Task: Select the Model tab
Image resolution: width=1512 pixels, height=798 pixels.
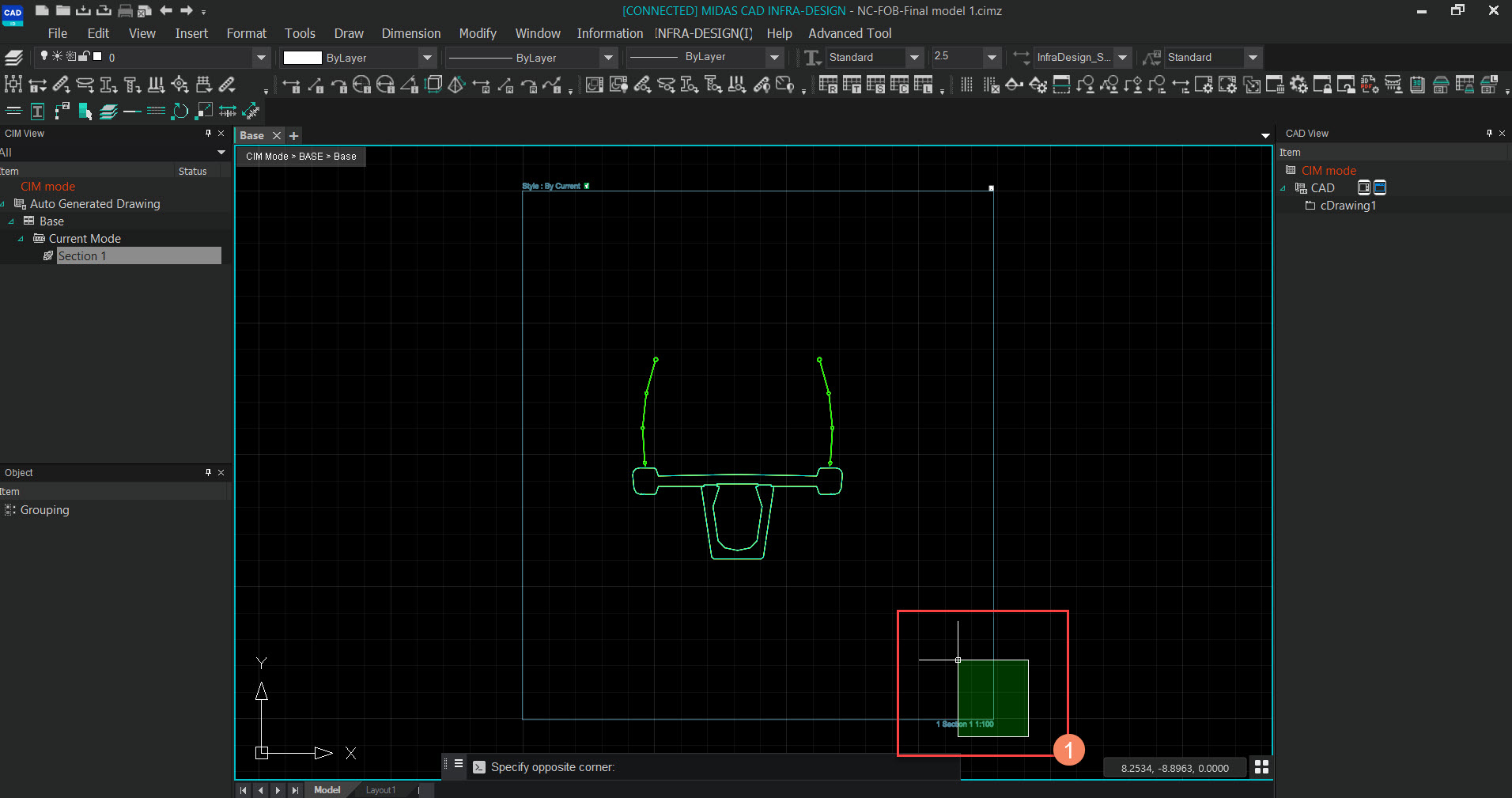Action: [327, 790]
